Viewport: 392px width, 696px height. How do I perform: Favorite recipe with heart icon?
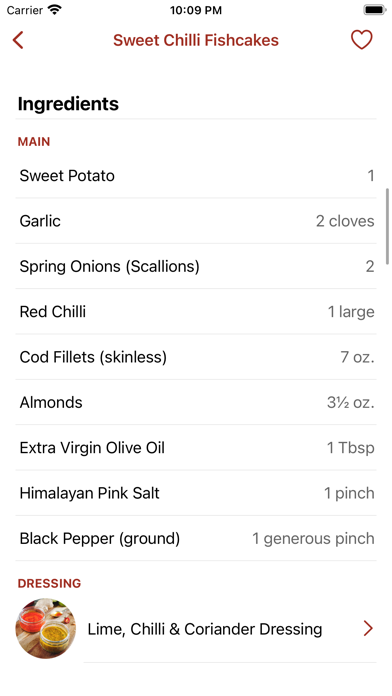pyautogui.click(x=361, y=40)
